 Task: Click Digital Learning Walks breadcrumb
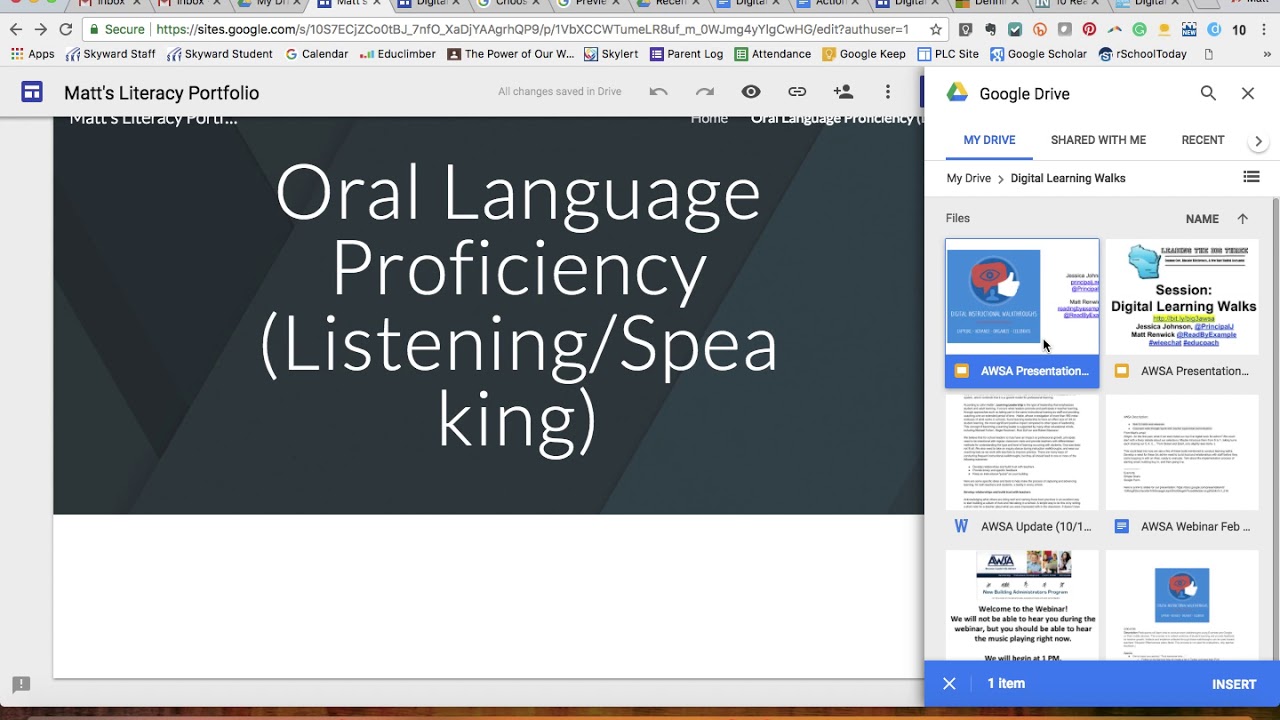(x=1068, y=178)
